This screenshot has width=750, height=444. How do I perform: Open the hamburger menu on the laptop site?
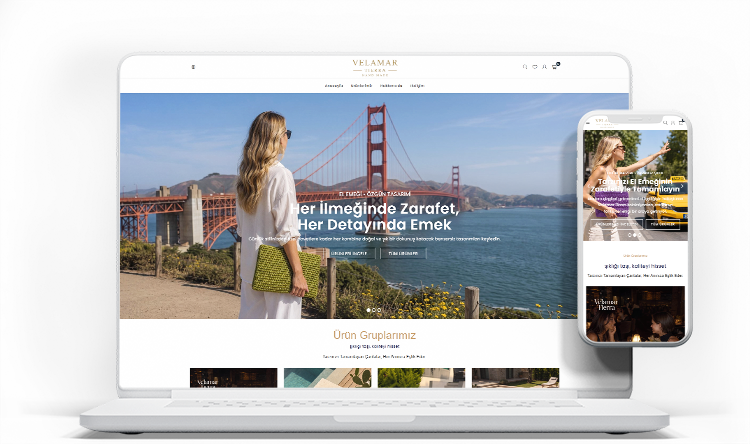tap(193, 67)
